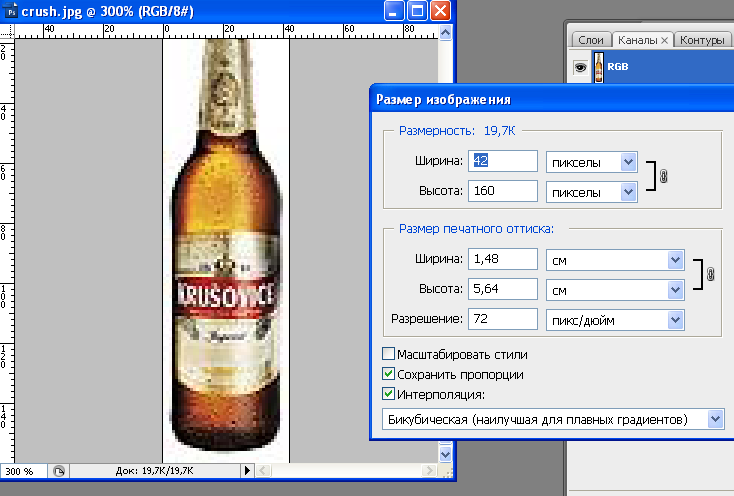Click Размер печатного оттиска: label
The image size is (734, 496).
(x=476, y=228)
